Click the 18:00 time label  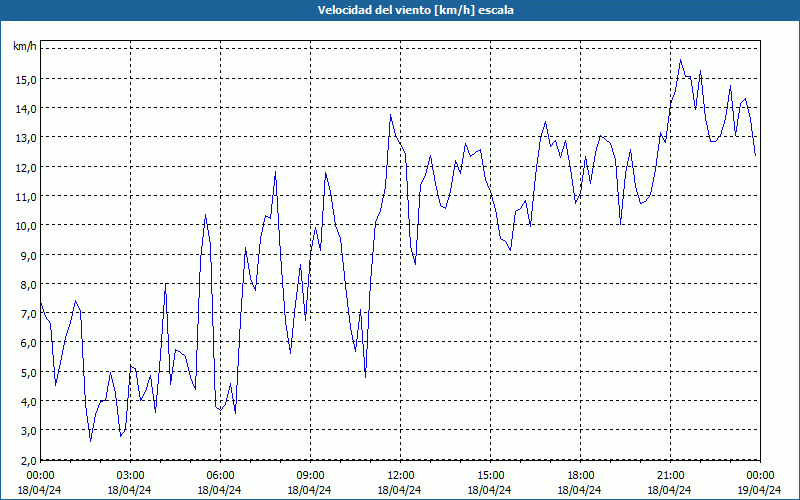581,476
